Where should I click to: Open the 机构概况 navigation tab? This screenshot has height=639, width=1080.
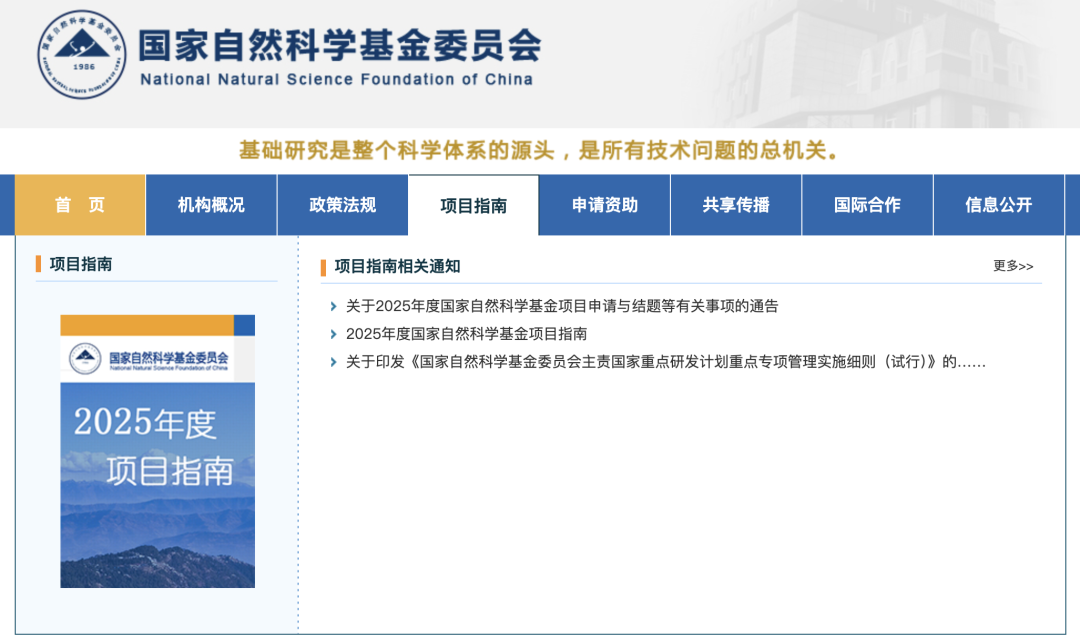click(211, 205)
